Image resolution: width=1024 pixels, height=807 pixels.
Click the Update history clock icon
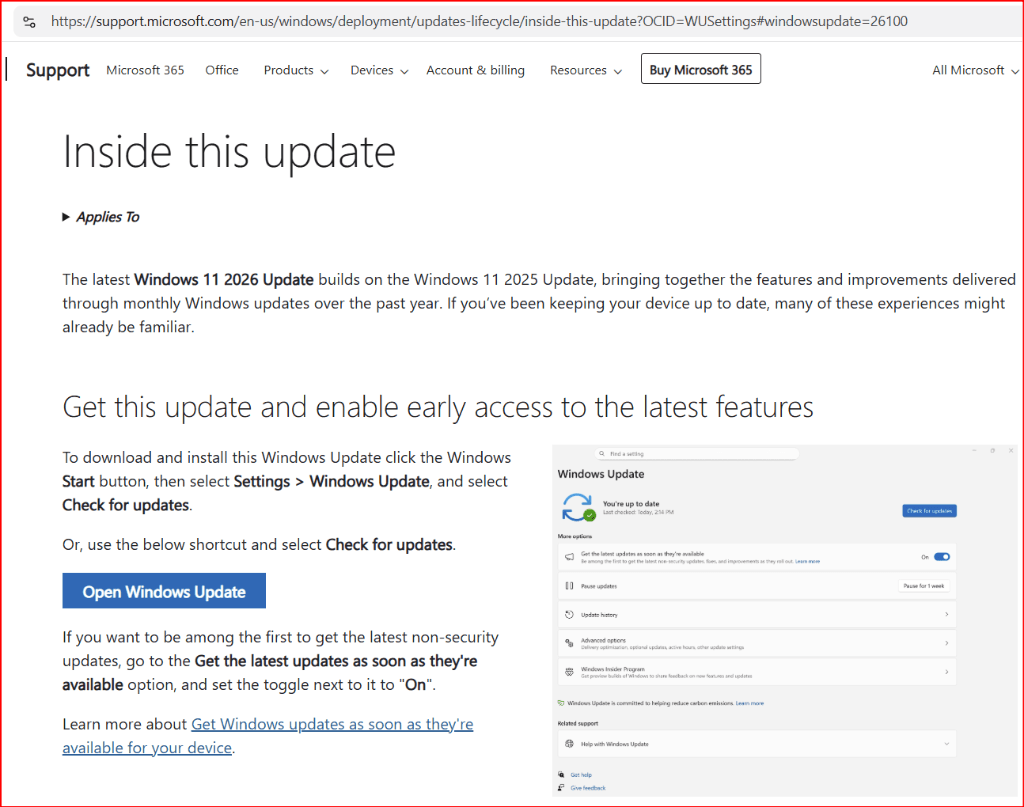point(569,614)
